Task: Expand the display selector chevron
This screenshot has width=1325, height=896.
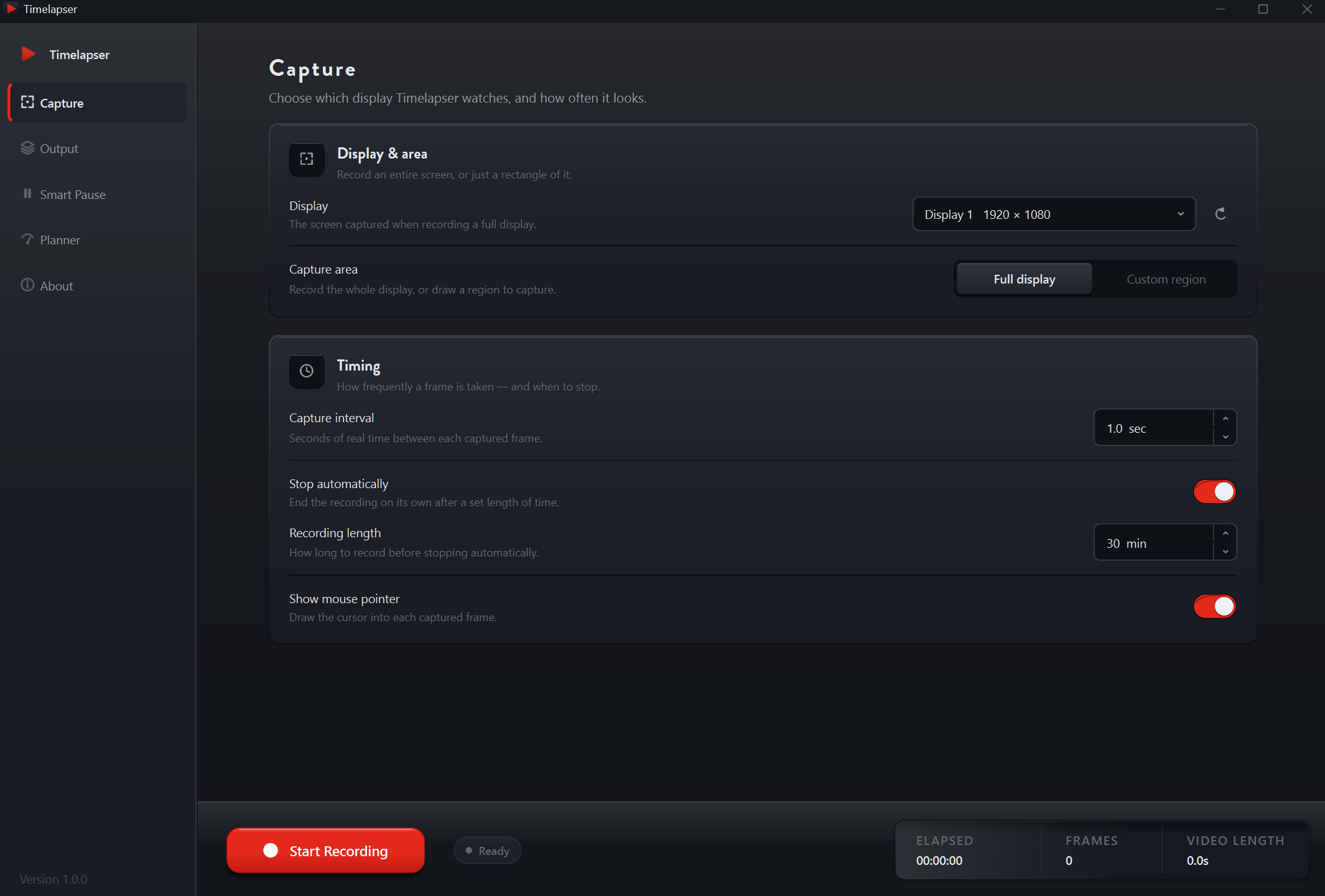Action: click(1181, 214)
